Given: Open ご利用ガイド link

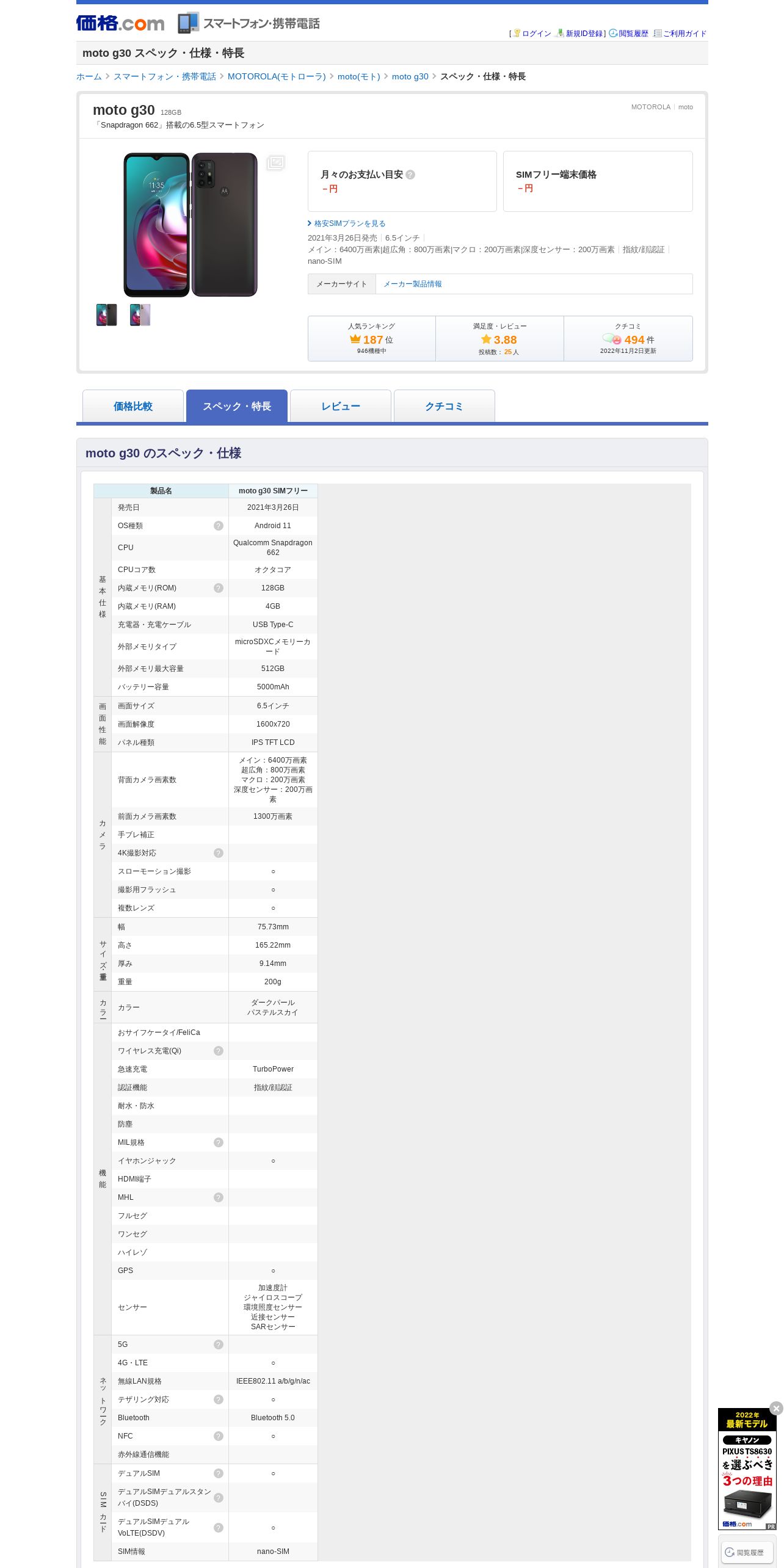Looking at the screenshot, I should pos(684,34).
